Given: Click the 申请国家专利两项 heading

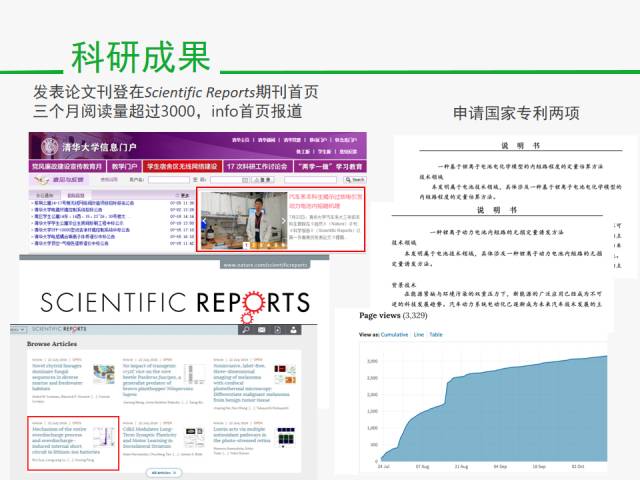Looking at the screenshot, I should [x=516, y=113].
